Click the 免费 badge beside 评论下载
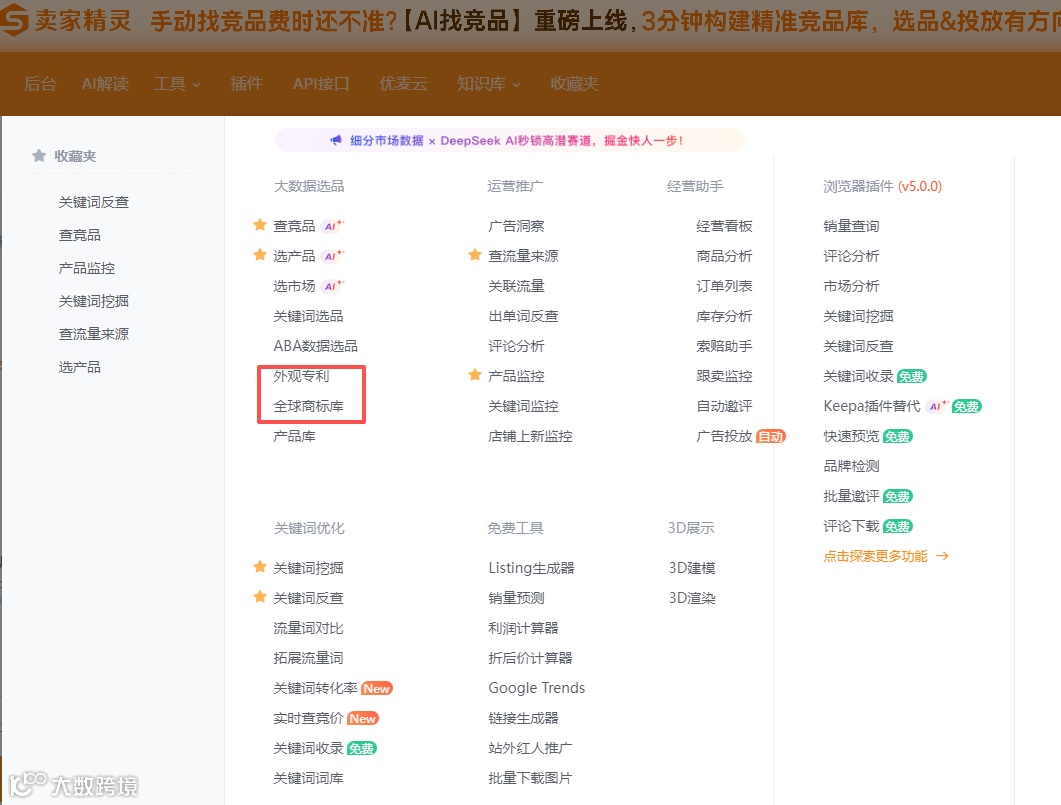Screen dimensions: 1061x805 (x=897, y=526)
